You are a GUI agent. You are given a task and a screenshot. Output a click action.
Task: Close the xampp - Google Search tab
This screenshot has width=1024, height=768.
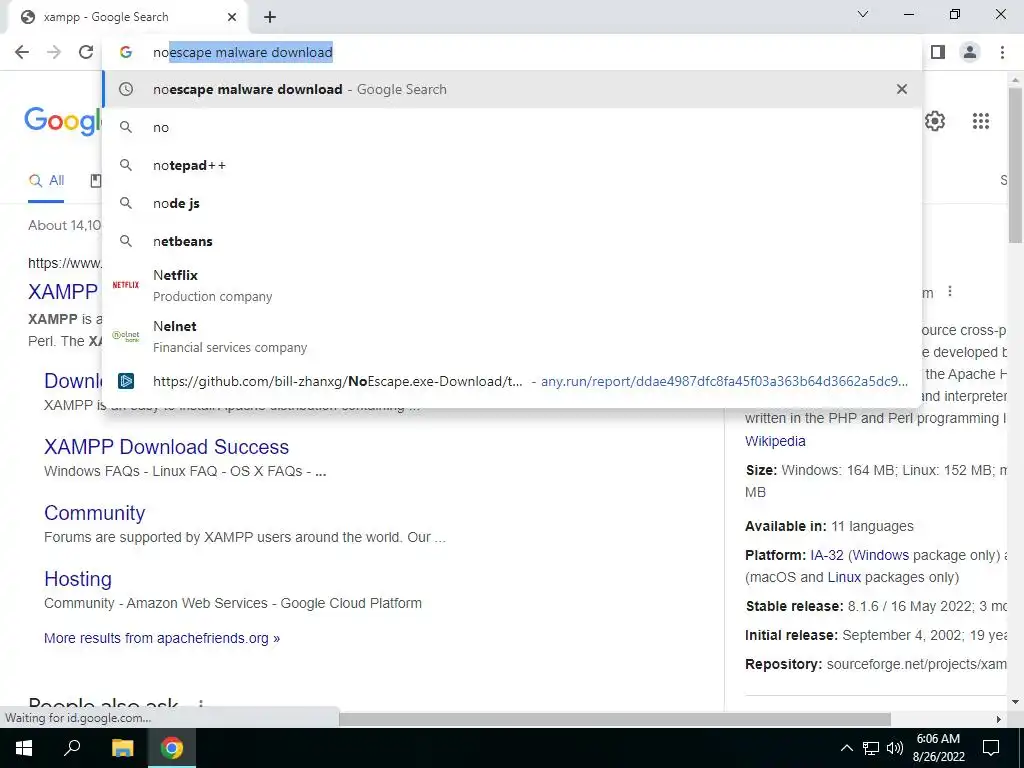tap(232, 17)
